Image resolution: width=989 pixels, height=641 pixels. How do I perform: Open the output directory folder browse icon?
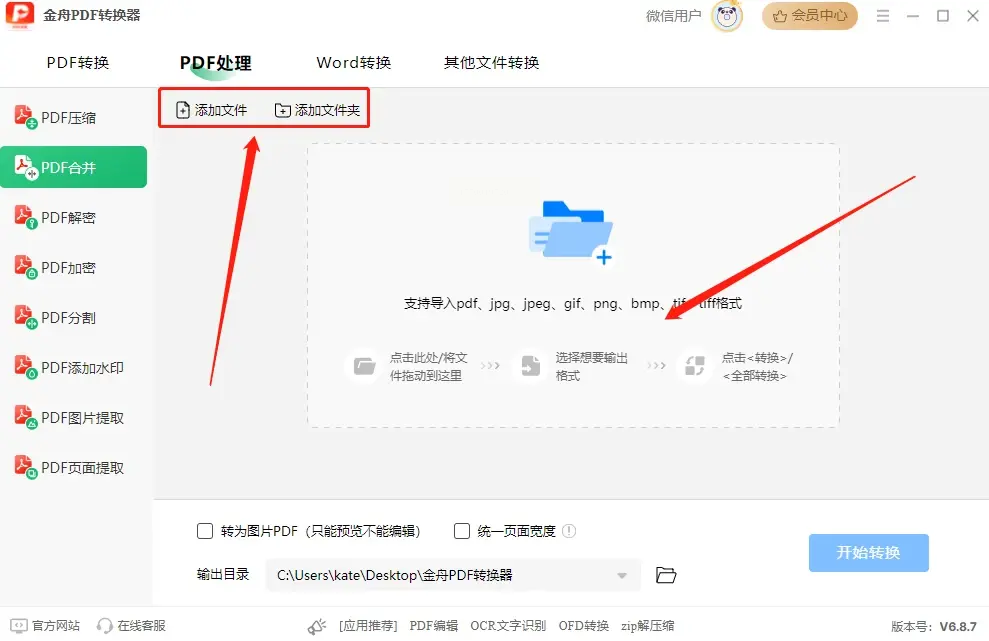pos(666,575)
